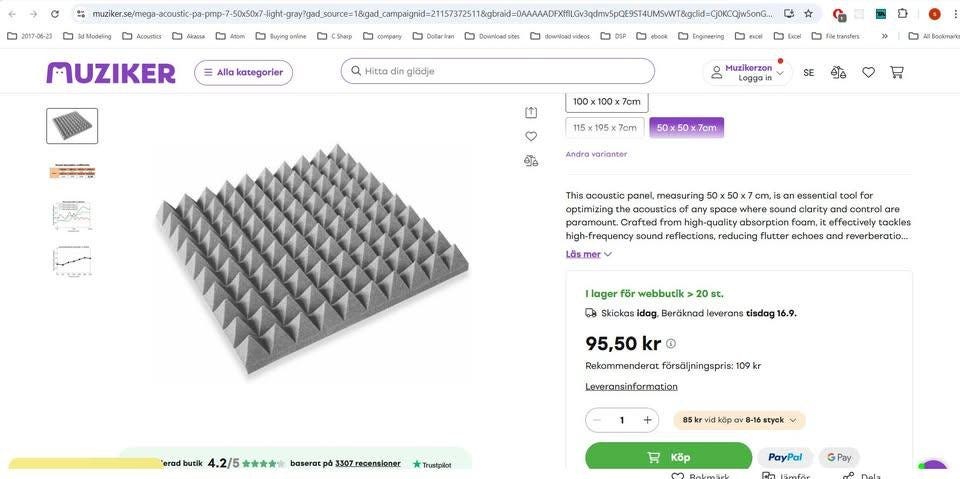Open the wishlist heart in the header
Image resolution: width=960 pixels, height=479 pixels.
tap(868, 72)
